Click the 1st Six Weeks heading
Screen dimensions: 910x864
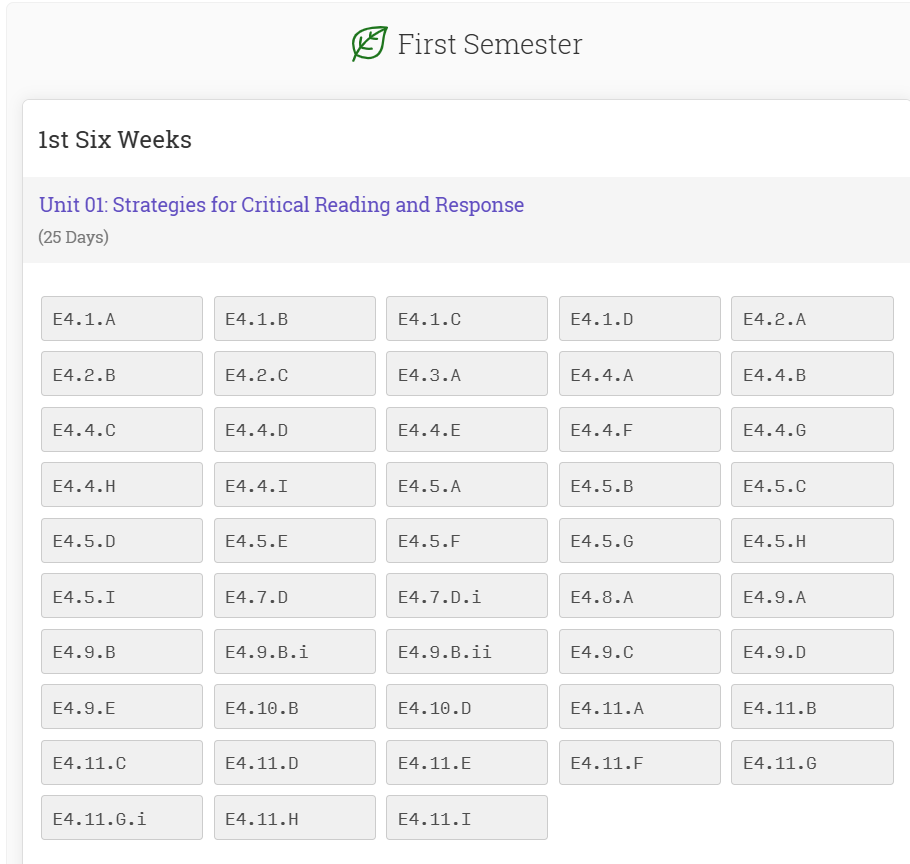point(115,140)
